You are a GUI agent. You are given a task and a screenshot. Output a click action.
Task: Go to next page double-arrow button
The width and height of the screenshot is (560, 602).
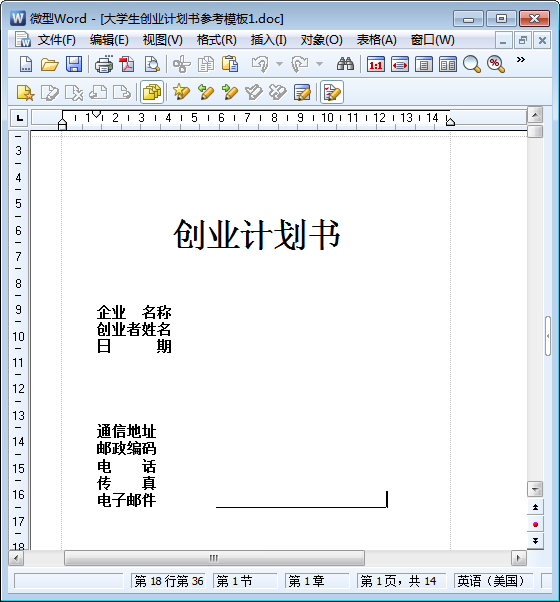[535, 541]
